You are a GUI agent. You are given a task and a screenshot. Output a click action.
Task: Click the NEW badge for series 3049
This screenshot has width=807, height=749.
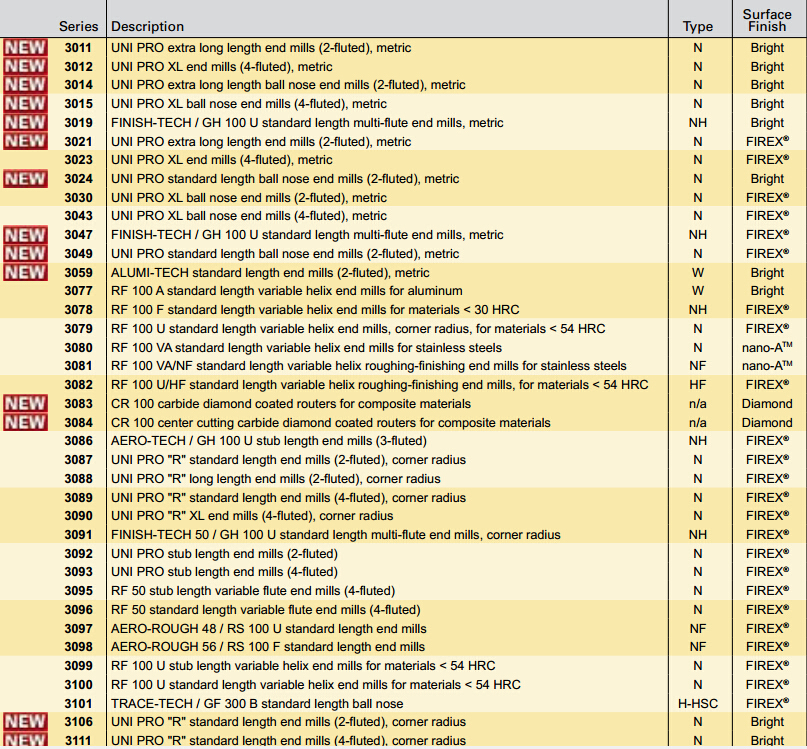pos(25,253)
